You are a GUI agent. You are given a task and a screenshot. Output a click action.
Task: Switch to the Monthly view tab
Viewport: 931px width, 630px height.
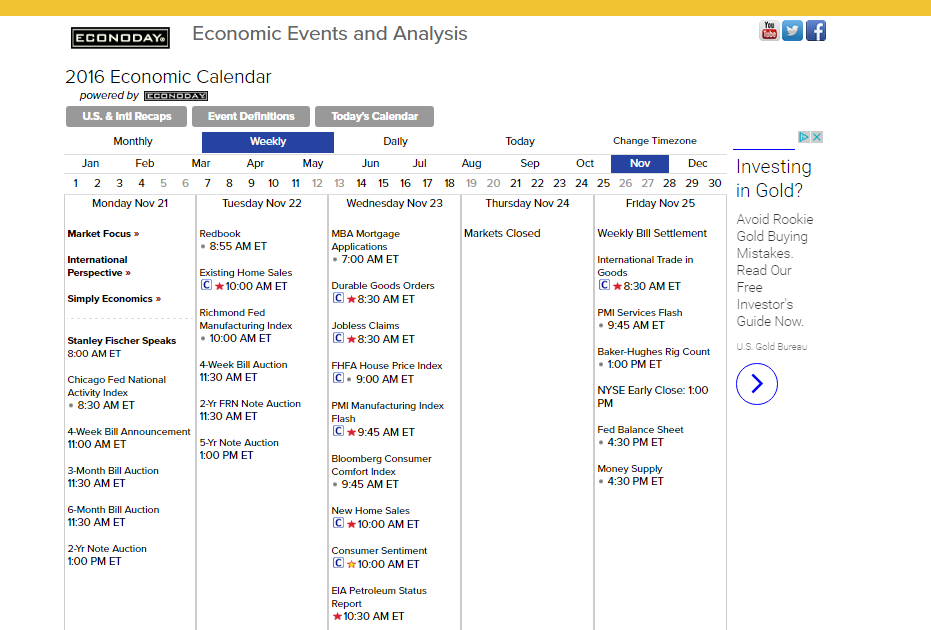(133, 142)
